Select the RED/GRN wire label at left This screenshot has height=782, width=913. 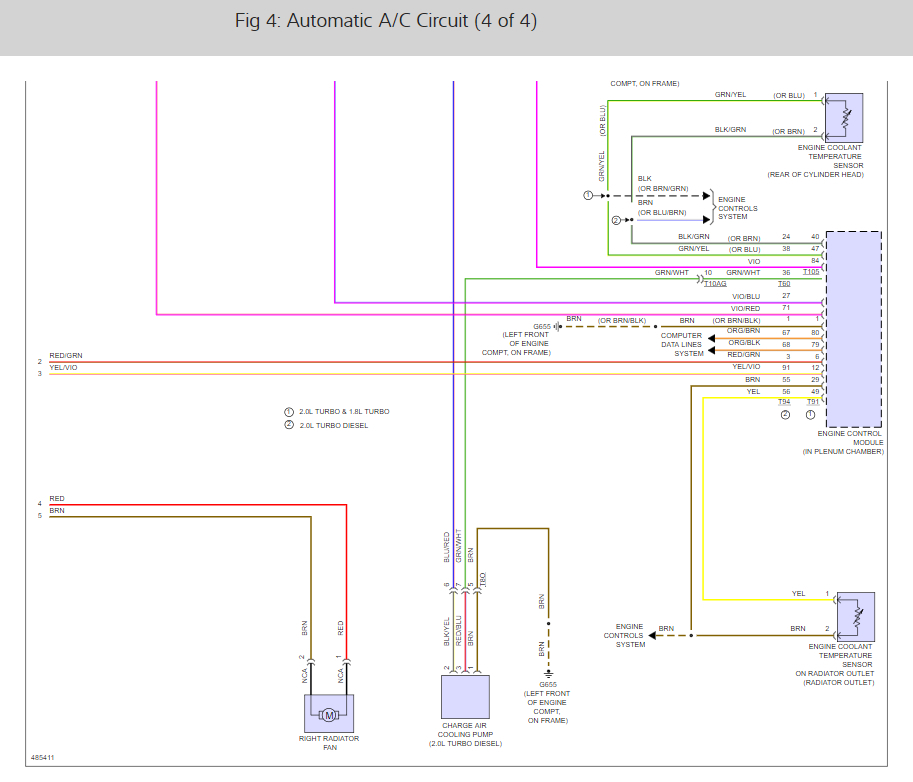tap(66, 355)
